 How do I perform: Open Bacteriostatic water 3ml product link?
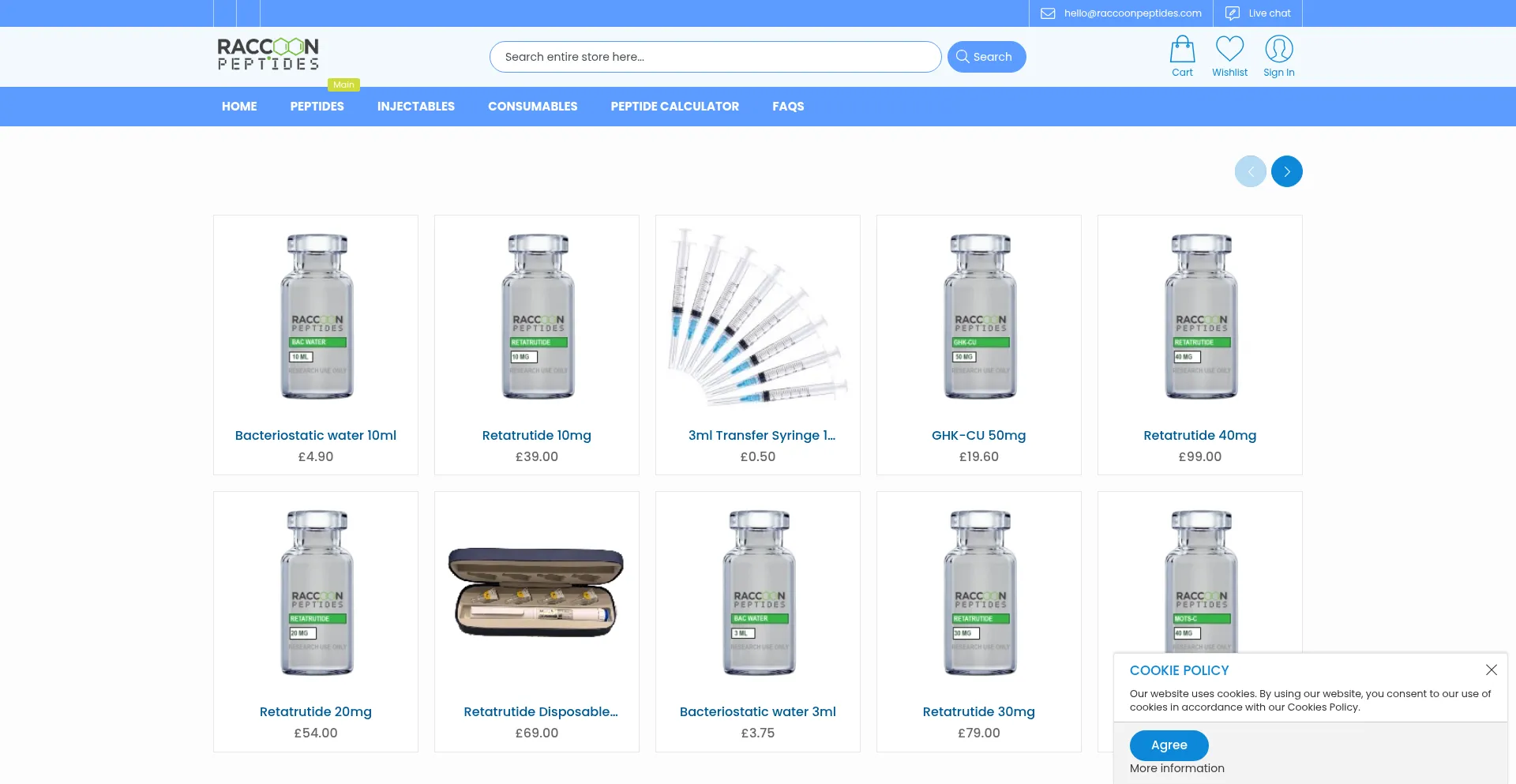point(758,711)
